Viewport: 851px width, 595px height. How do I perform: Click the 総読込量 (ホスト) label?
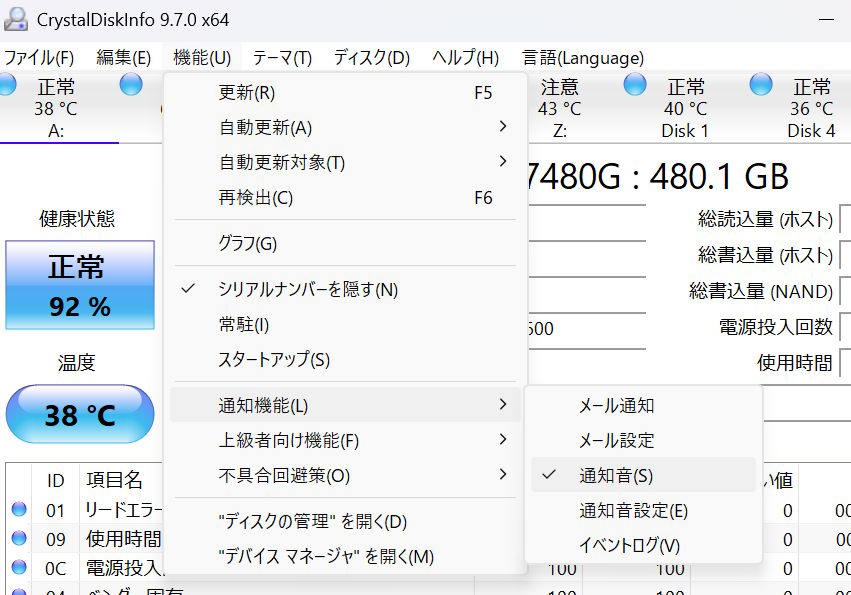(x=765, y=219)
